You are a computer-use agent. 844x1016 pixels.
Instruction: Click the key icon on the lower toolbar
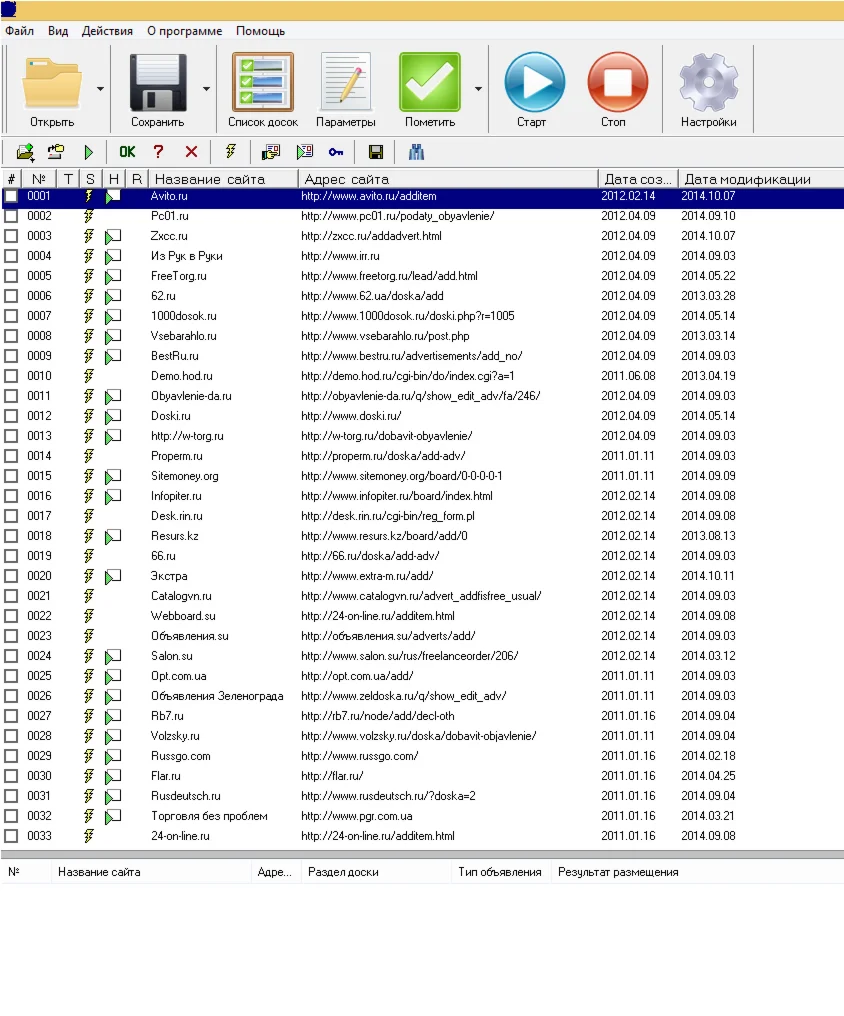tap(336, 151)
